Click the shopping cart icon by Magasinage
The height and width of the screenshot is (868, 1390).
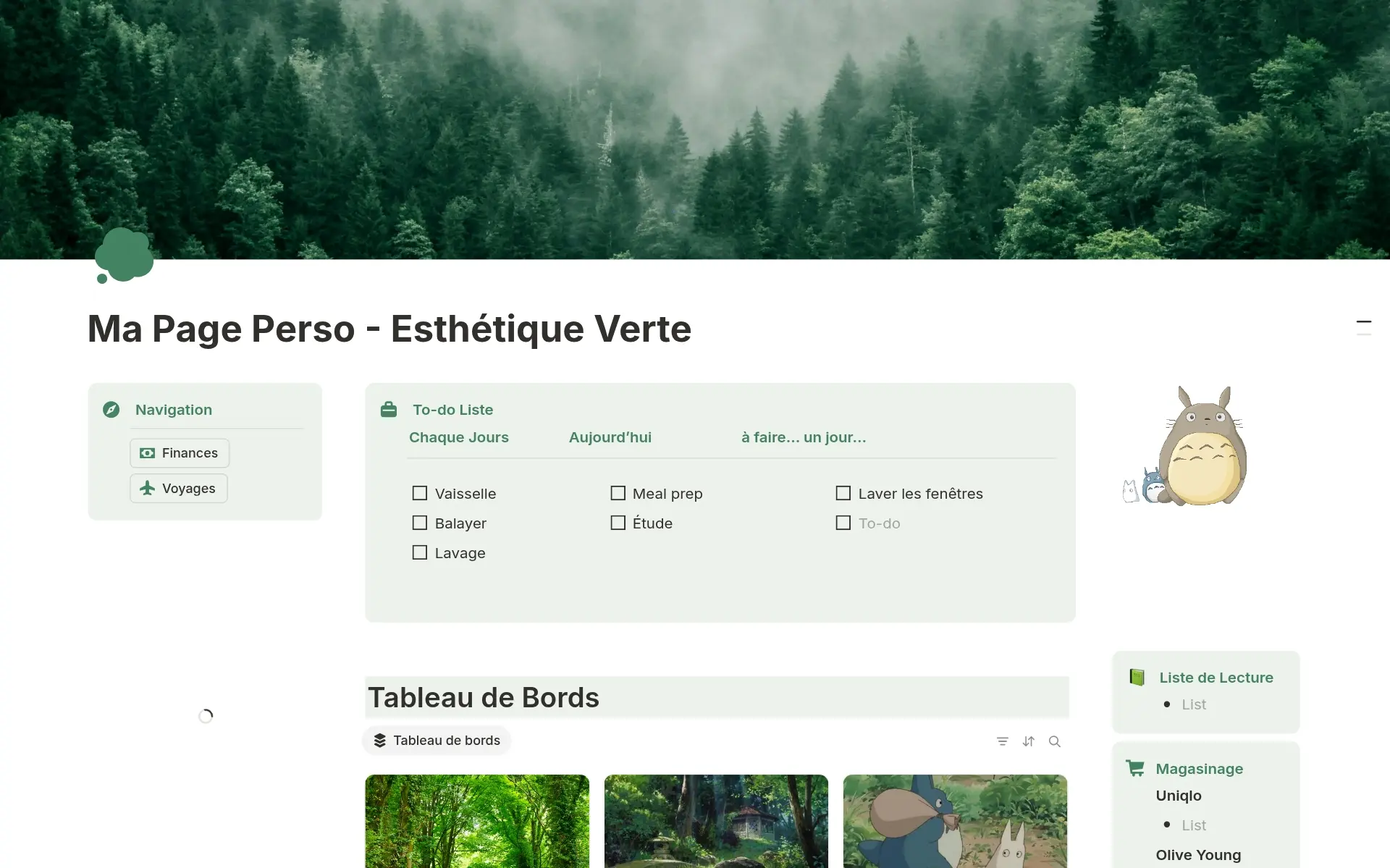pyautogui.click(x=1134, y=768)
